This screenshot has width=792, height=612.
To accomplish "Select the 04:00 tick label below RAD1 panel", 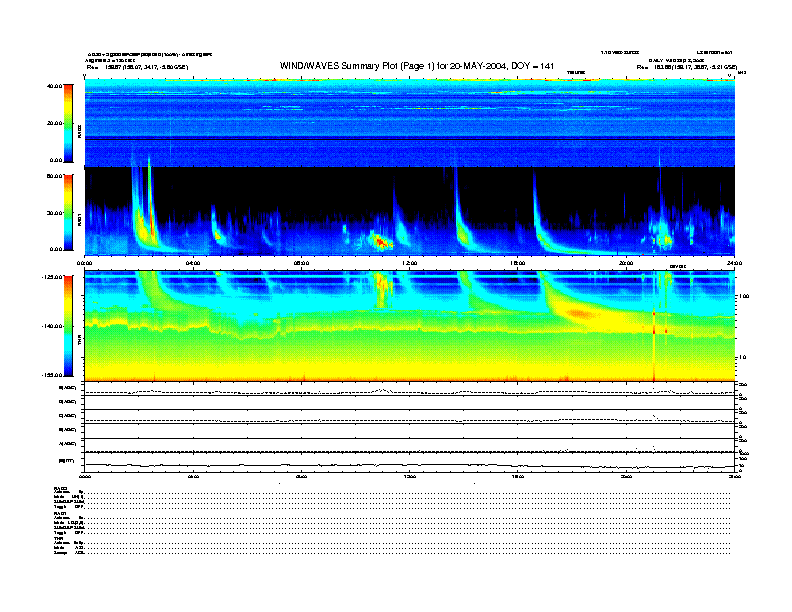I will 193,263.
